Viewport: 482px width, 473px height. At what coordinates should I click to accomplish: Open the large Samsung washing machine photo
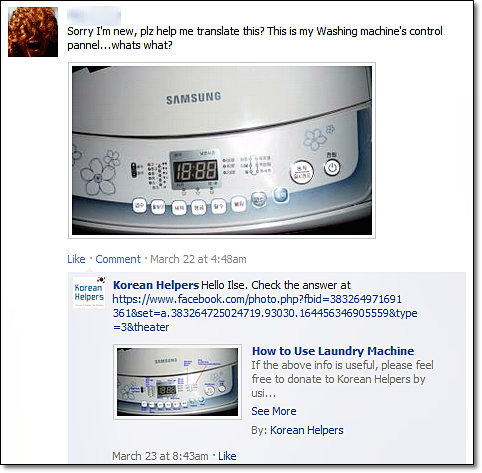tap(222, 150)
